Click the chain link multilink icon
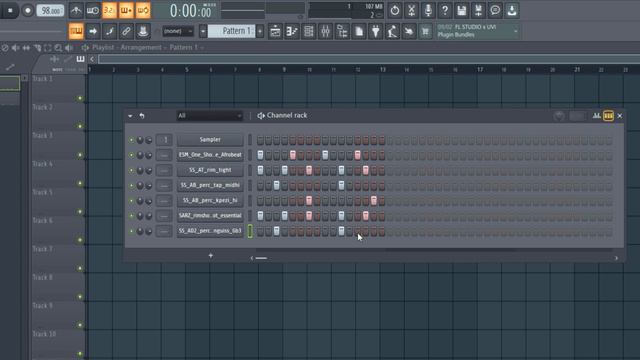640x360 pixels. (126, 31)
